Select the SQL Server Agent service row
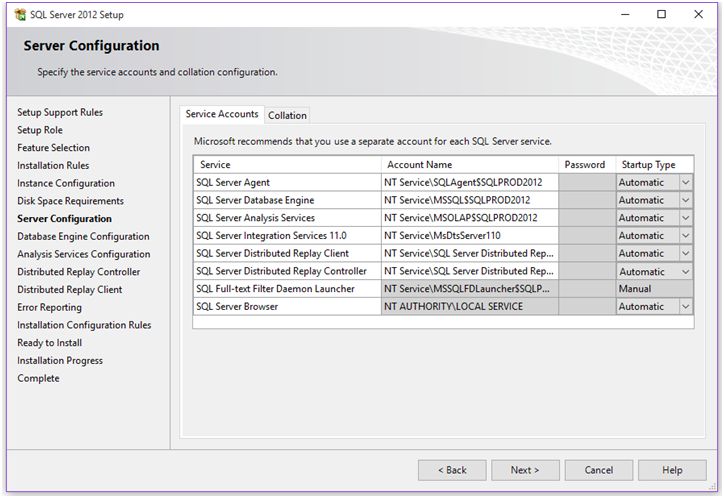Screen dimensions: 724x498 click(x=287, y=182)
